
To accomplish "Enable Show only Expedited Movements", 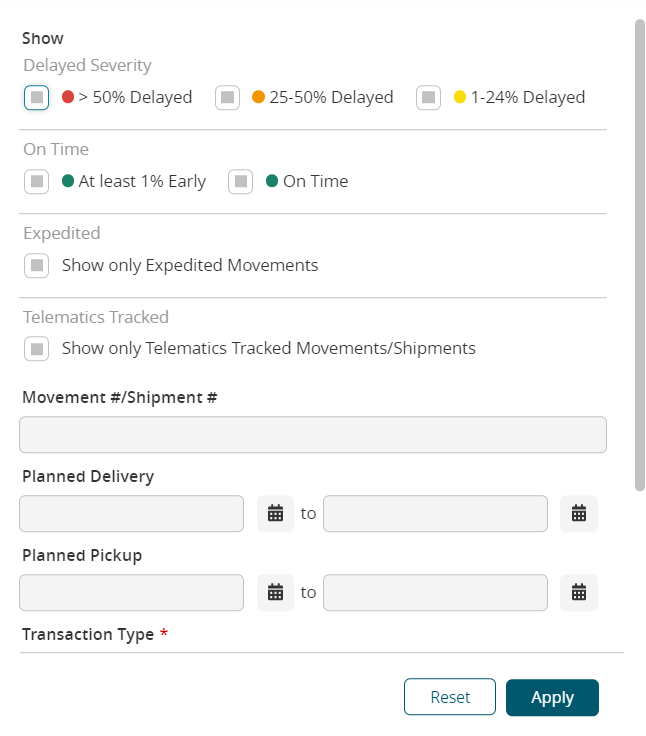I will (x=37, y=265).
